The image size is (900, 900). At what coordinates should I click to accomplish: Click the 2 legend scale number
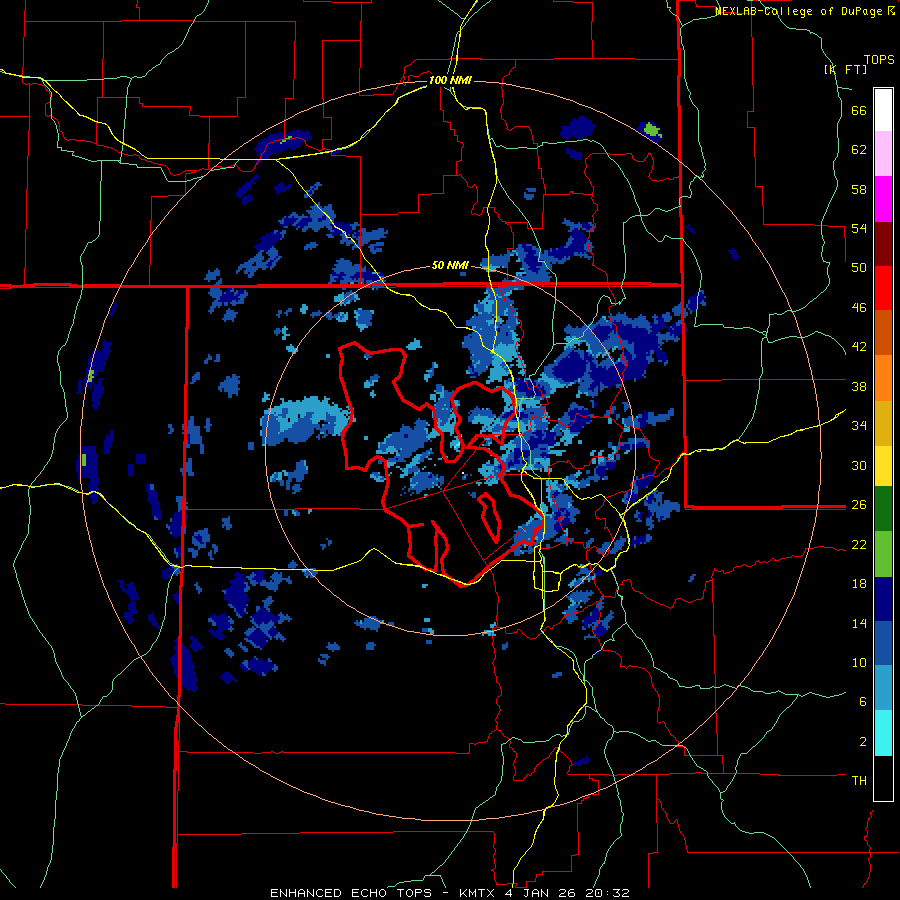pos(862,742)
